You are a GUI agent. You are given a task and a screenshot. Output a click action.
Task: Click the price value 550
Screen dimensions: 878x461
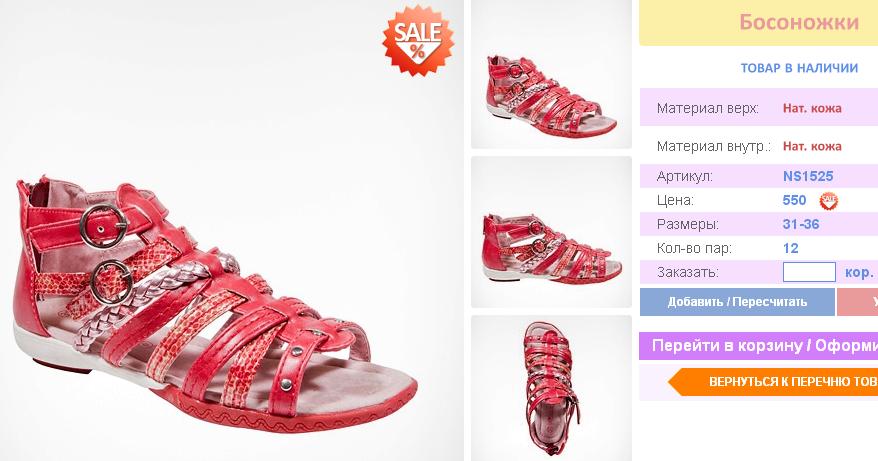(x=794, y=201)
